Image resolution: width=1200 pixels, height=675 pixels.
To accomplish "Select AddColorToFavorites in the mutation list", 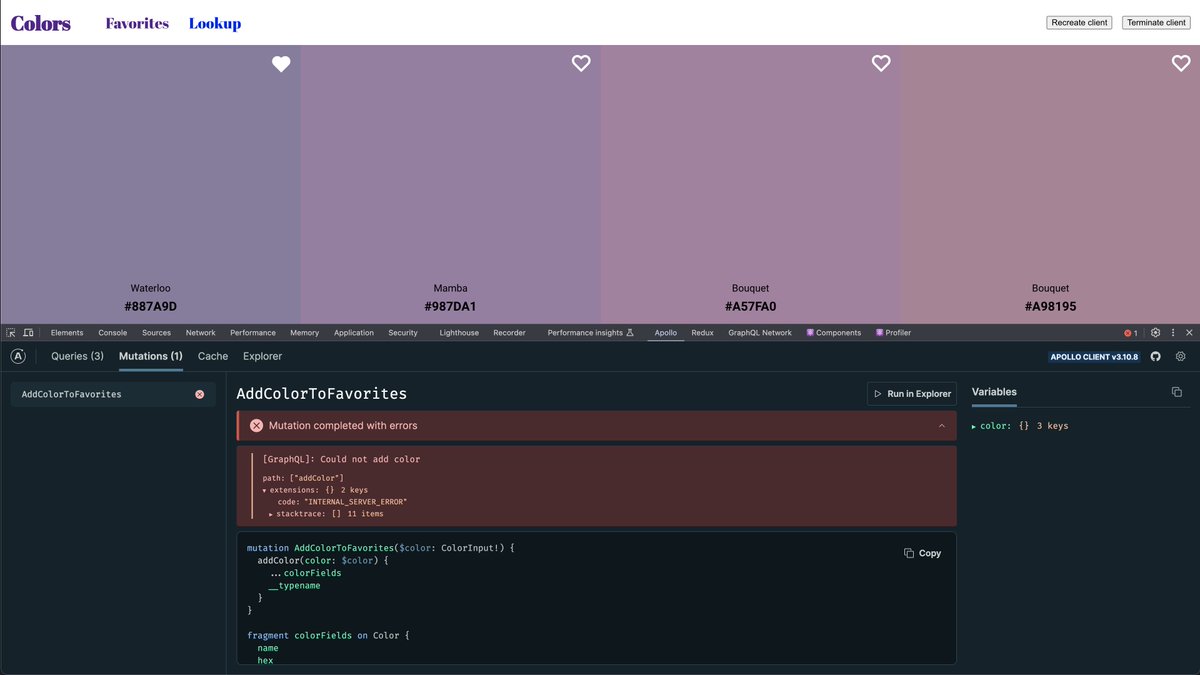I will tap(113, 394).
